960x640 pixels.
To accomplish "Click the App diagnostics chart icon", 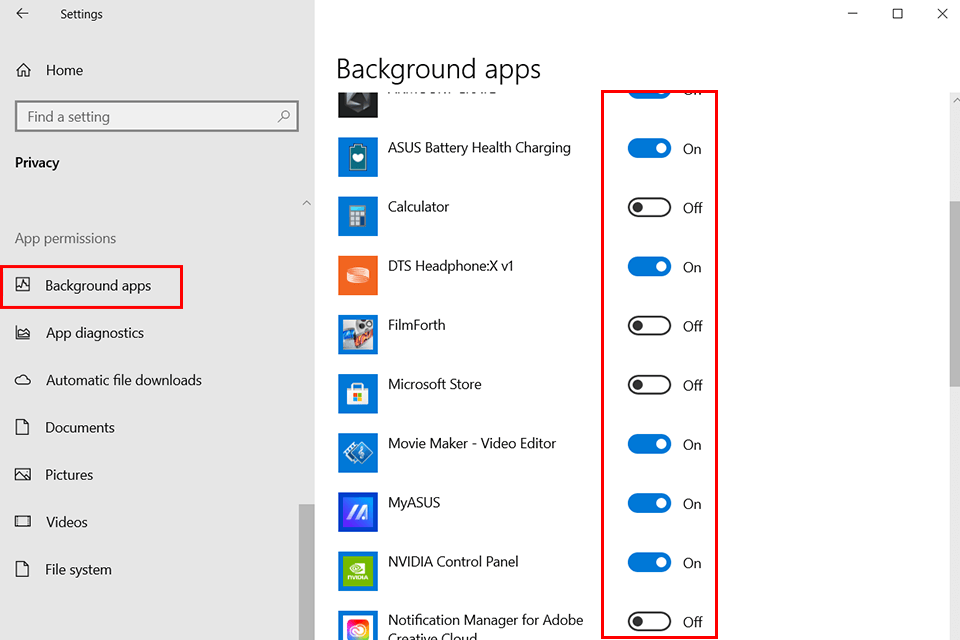I will 23,333.
